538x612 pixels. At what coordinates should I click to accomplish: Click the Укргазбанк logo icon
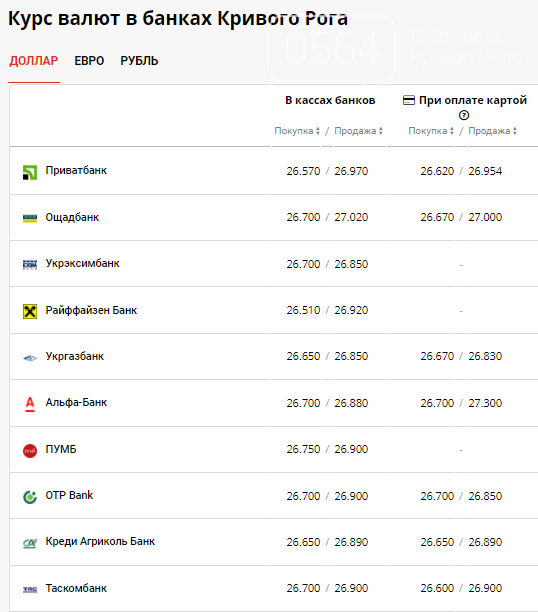coord(30,358)
